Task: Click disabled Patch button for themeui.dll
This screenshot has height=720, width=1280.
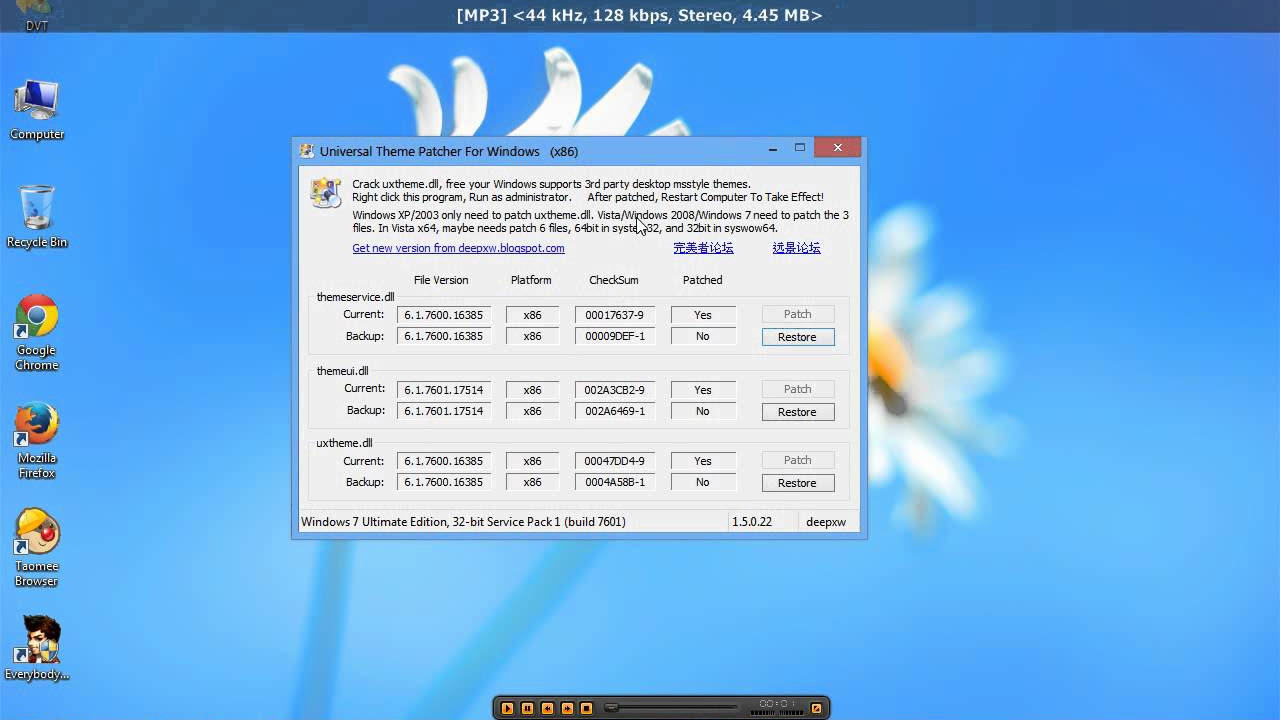Action: [797, 389]
